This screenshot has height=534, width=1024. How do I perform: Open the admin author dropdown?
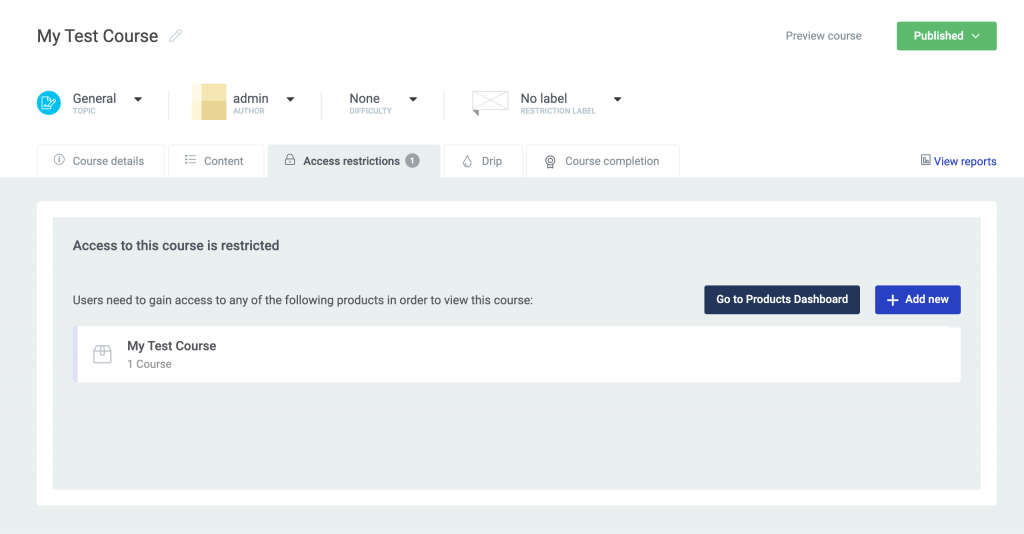(290, 99)
